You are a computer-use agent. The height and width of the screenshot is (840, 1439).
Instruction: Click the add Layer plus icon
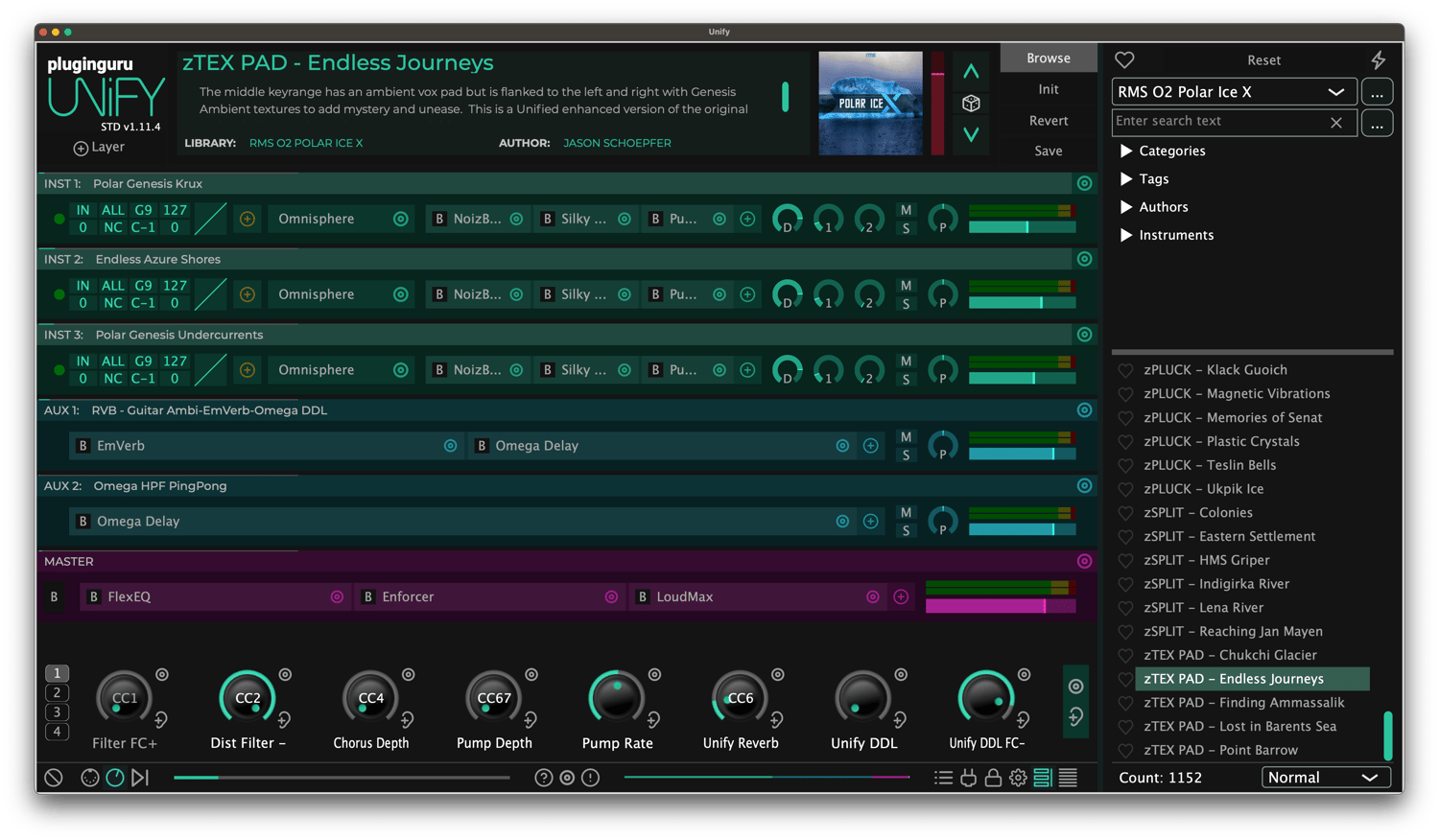click(x=81, y=148)
